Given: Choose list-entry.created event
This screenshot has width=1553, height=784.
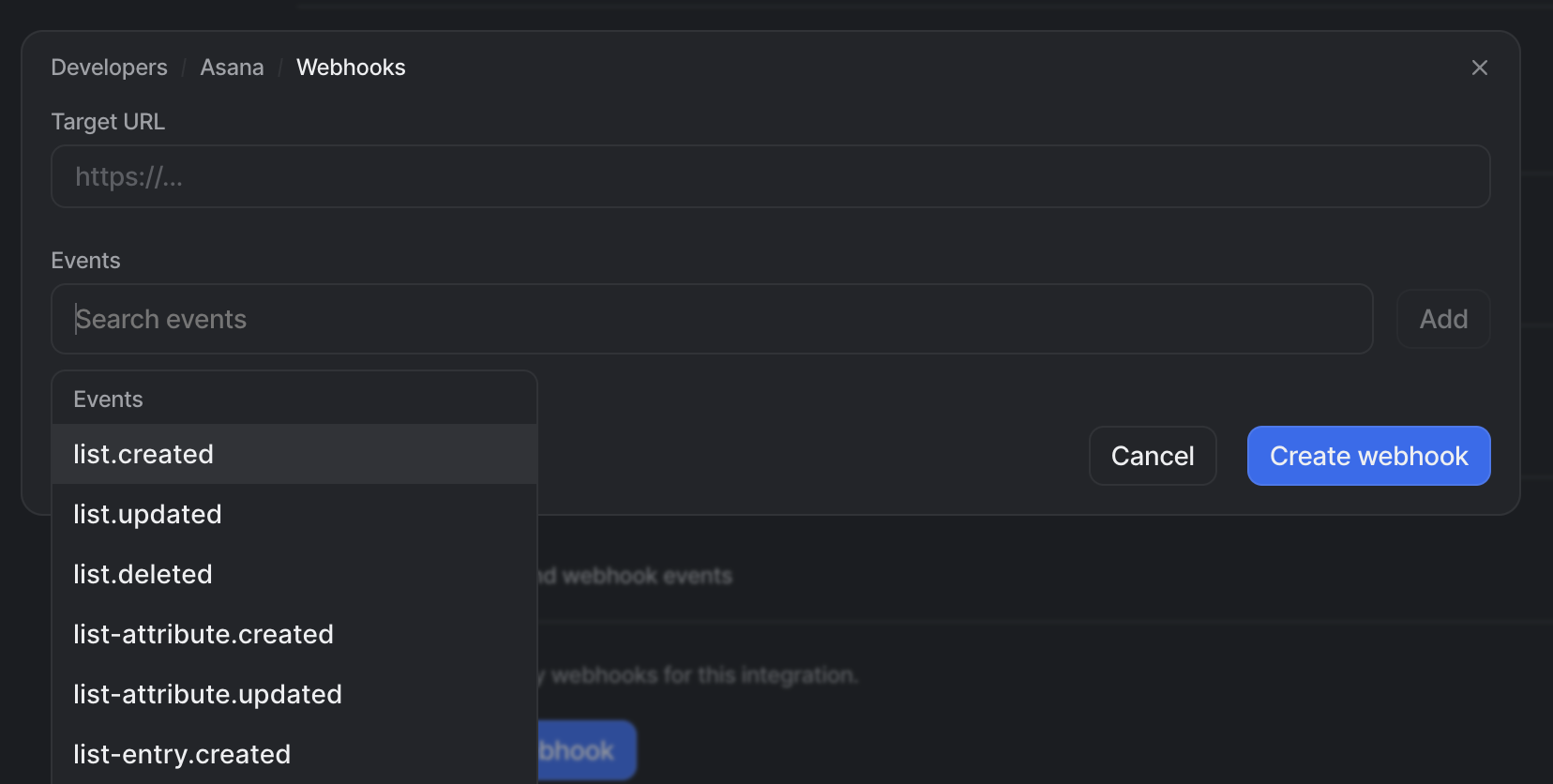Looking at the screenshot, I should 294,754.
